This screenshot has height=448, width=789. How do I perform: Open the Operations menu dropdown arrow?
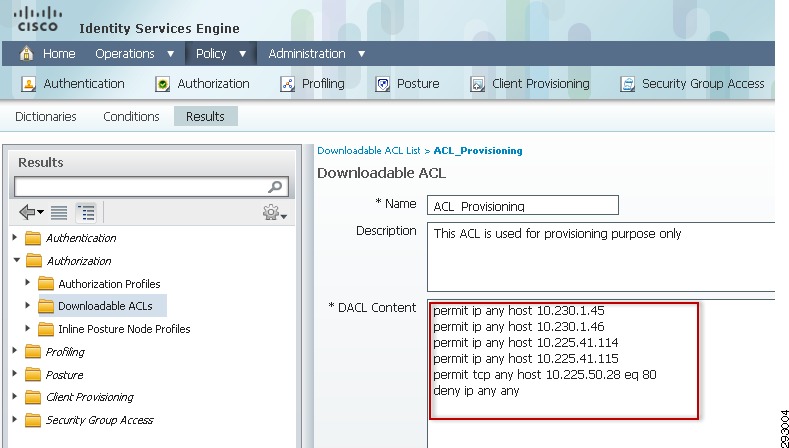pyautogui.click(x=171, y=54)
